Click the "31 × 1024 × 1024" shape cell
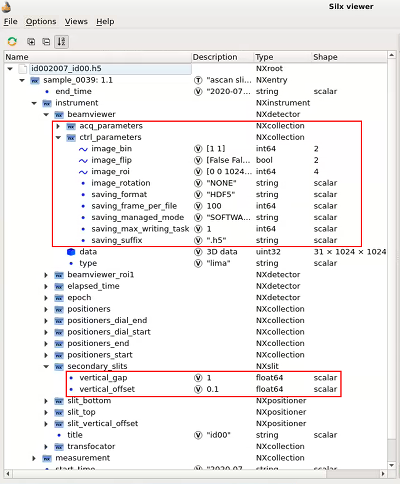Screen dimensions: 400x484 [x=350, y=252]
